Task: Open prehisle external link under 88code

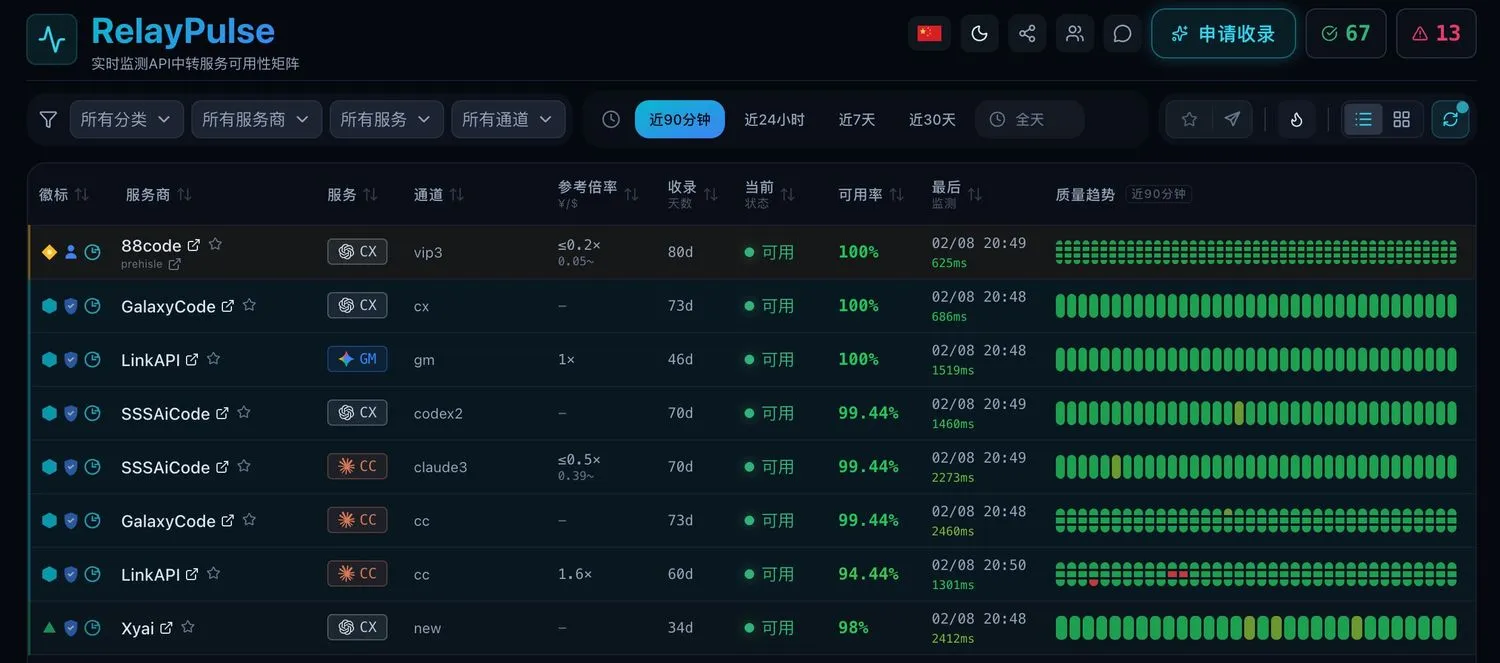Action: (x=174, y=264)
